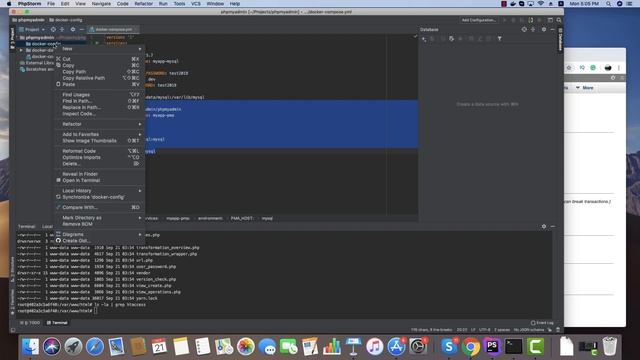Launch Google Chrome from the Dock
This screenshot has width=640, height=360.
click(471, 347)
